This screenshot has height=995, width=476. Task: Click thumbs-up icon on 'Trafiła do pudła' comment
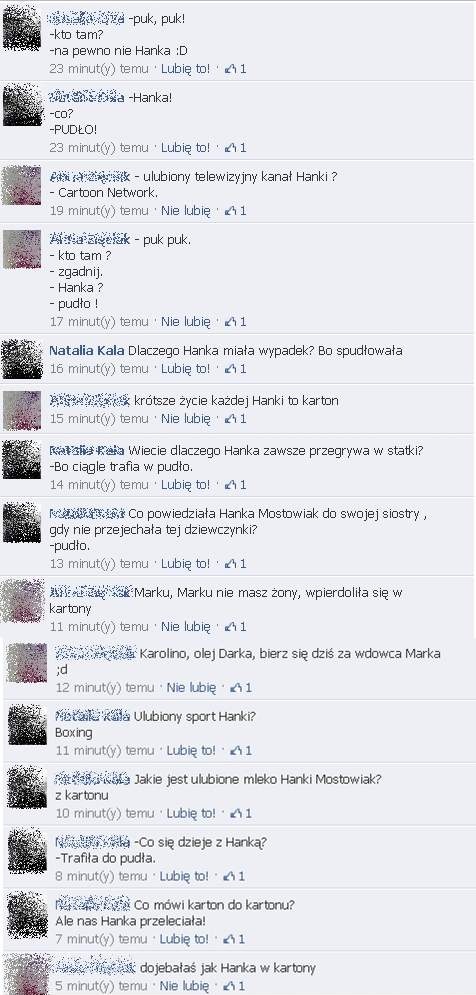[234, 876]
